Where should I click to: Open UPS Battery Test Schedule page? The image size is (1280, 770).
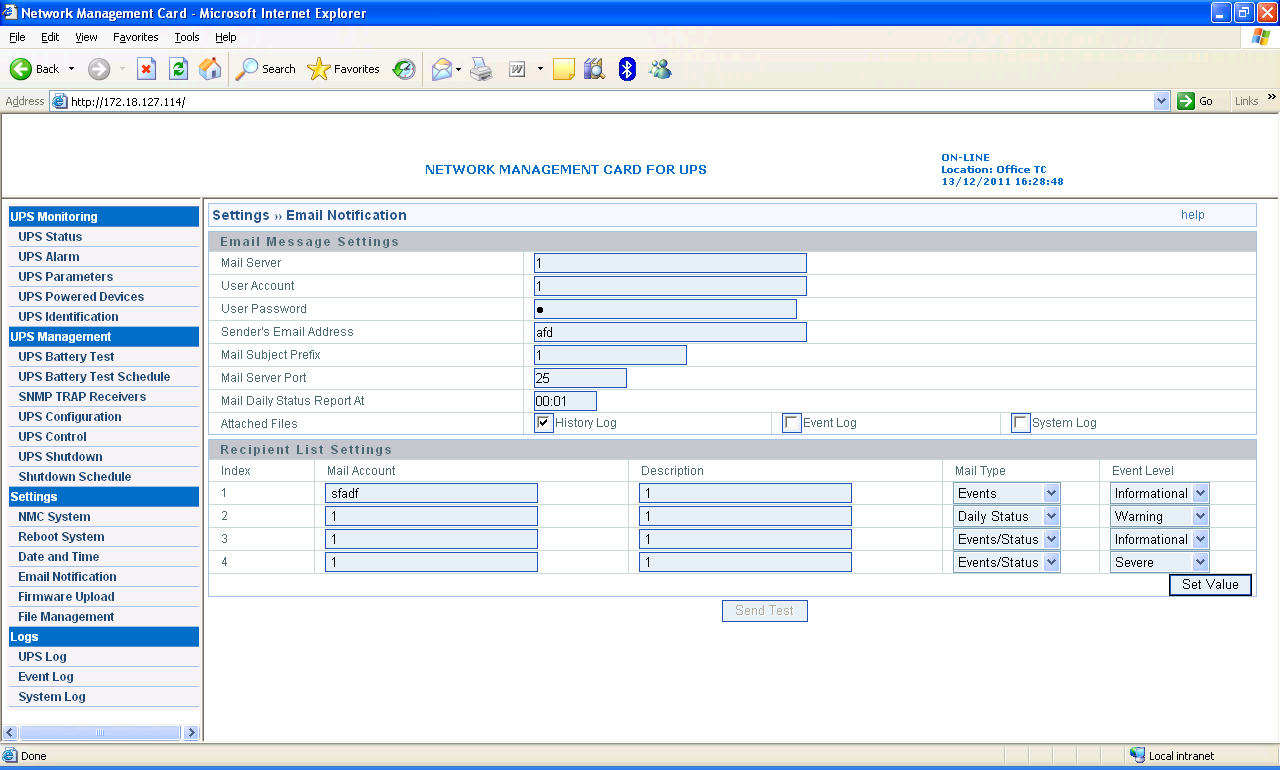[x=94, y=377]
